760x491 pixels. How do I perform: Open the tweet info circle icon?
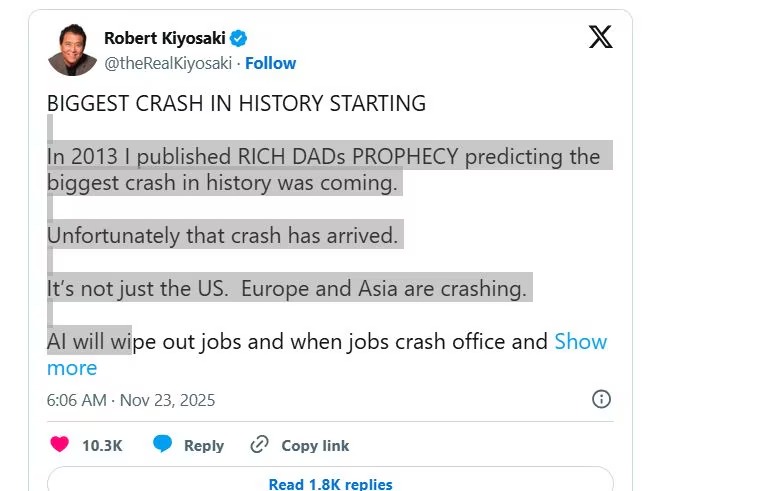point(601,400)
